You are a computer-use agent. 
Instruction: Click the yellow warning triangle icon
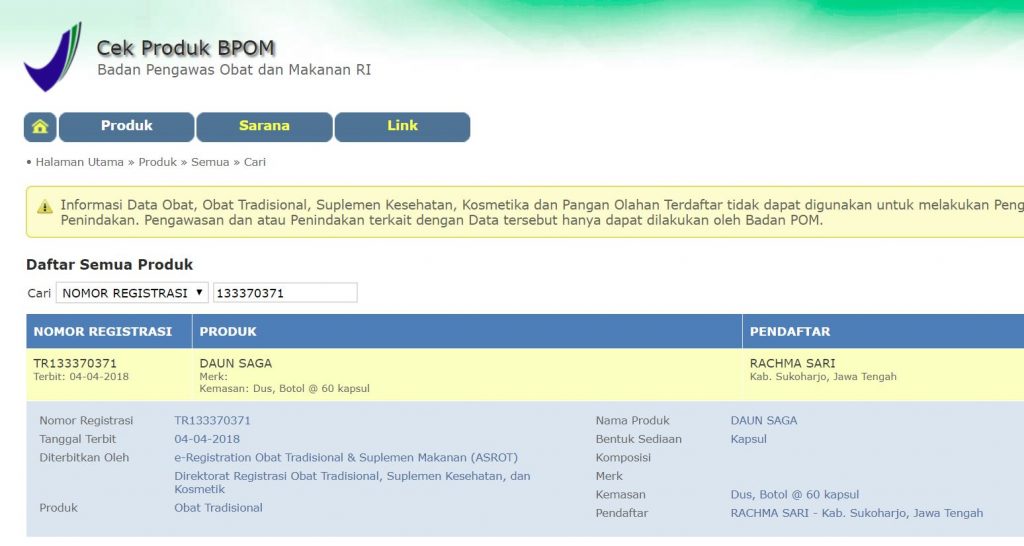pos(44,207)
